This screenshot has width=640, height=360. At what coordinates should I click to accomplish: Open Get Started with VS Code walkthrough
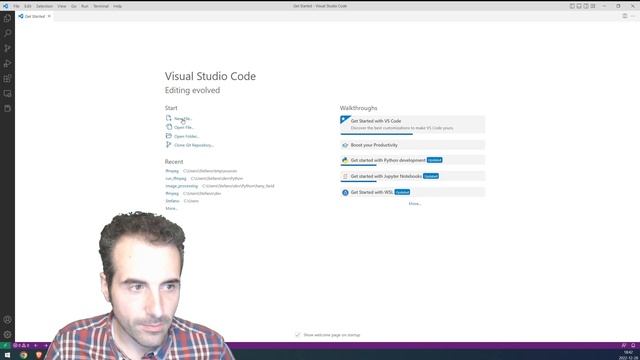(413, 124)
